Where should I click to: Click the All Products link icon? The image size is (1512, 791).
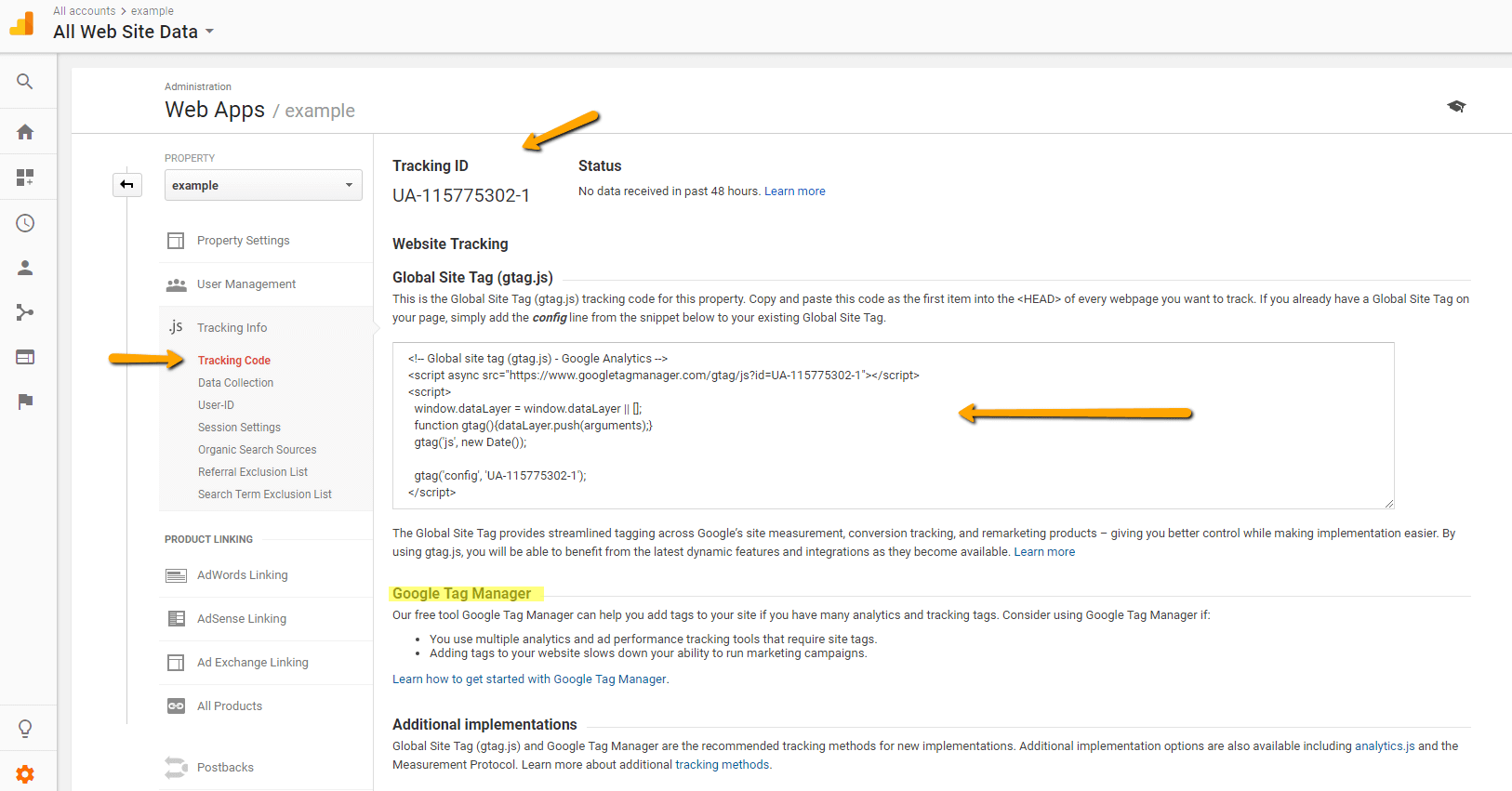[176, 706]
